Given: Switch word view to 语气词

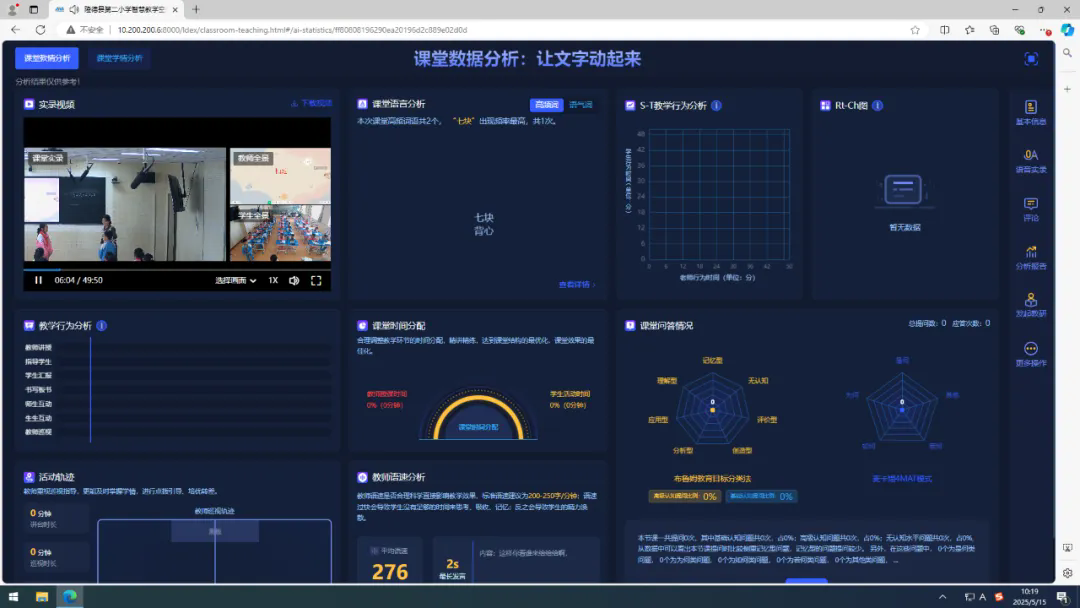Looking at the screenshot, I should [x=580, y=104].
